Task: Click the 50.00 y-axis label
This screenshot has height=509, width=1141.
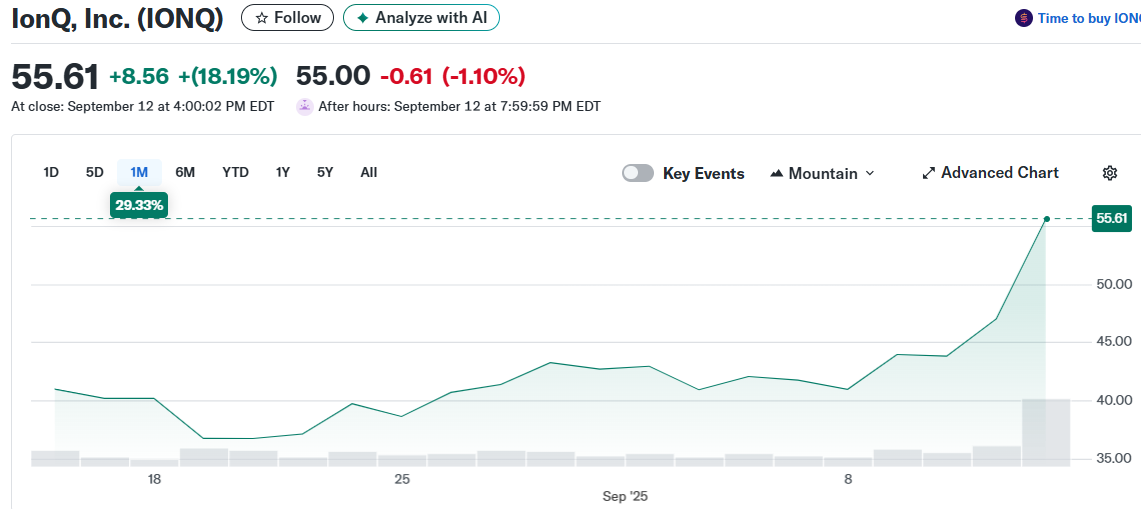Action: (x=1113, y=283)
